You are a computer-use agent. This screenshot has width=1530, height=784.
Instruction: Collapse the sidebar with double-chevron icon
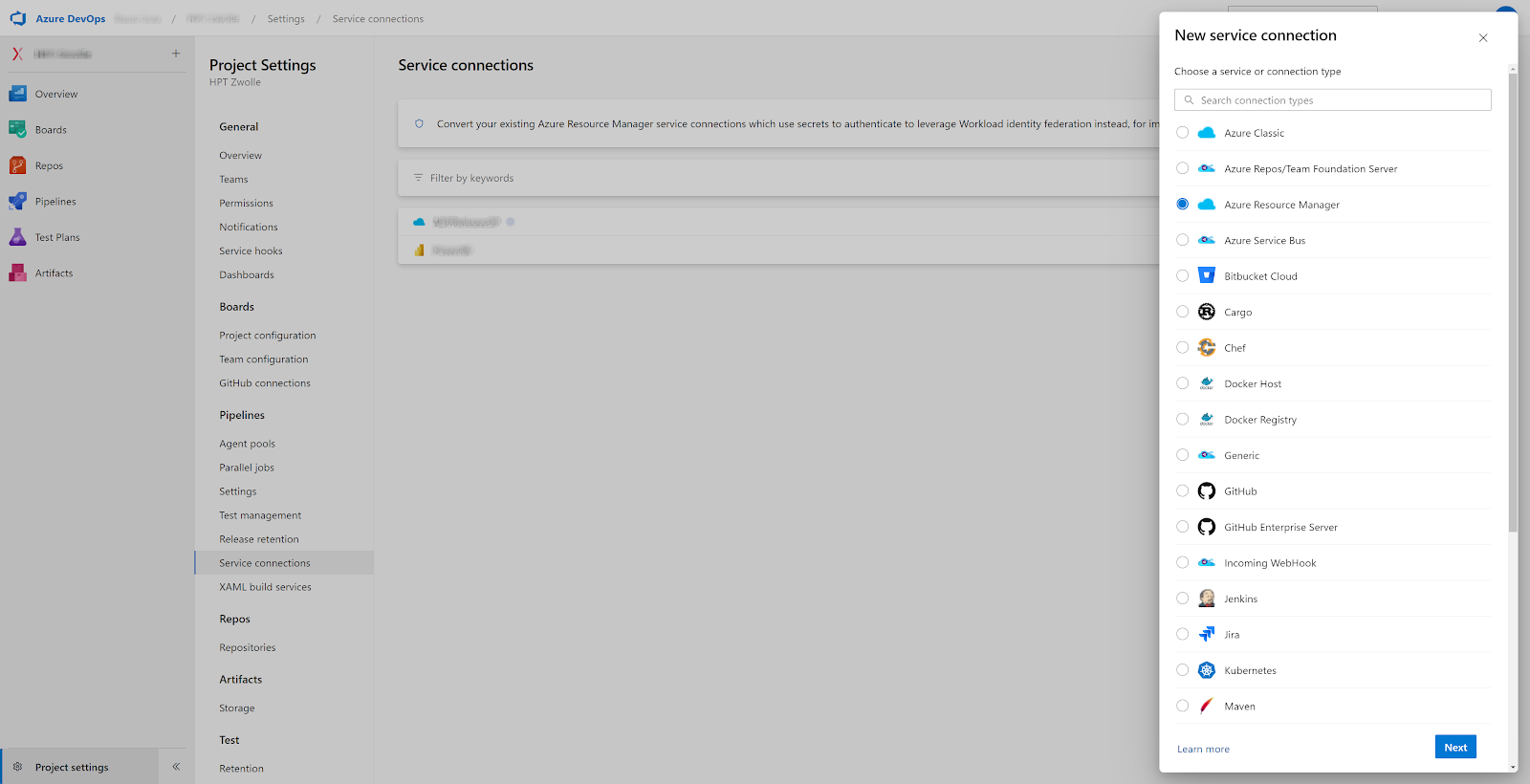click(176, 767)
